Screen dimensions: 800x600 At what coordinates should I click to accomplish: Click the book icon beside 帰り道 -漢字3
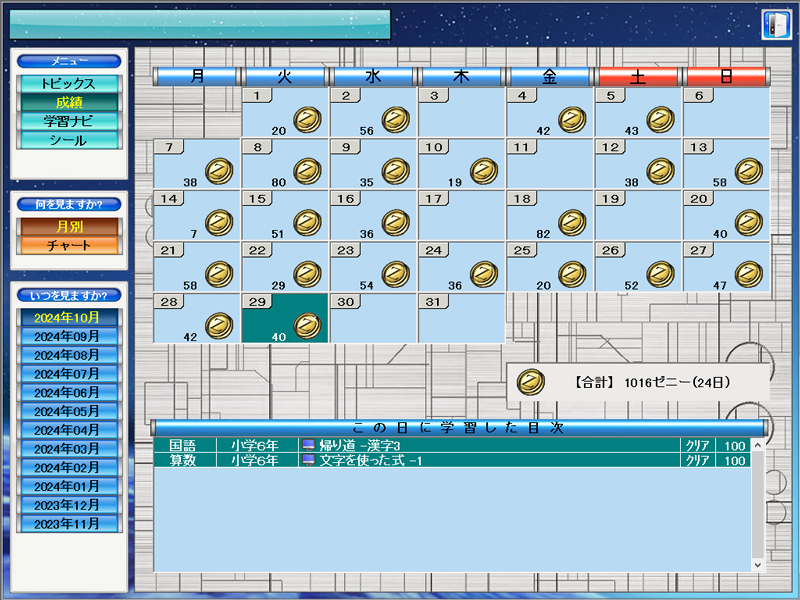click(308, 445)
